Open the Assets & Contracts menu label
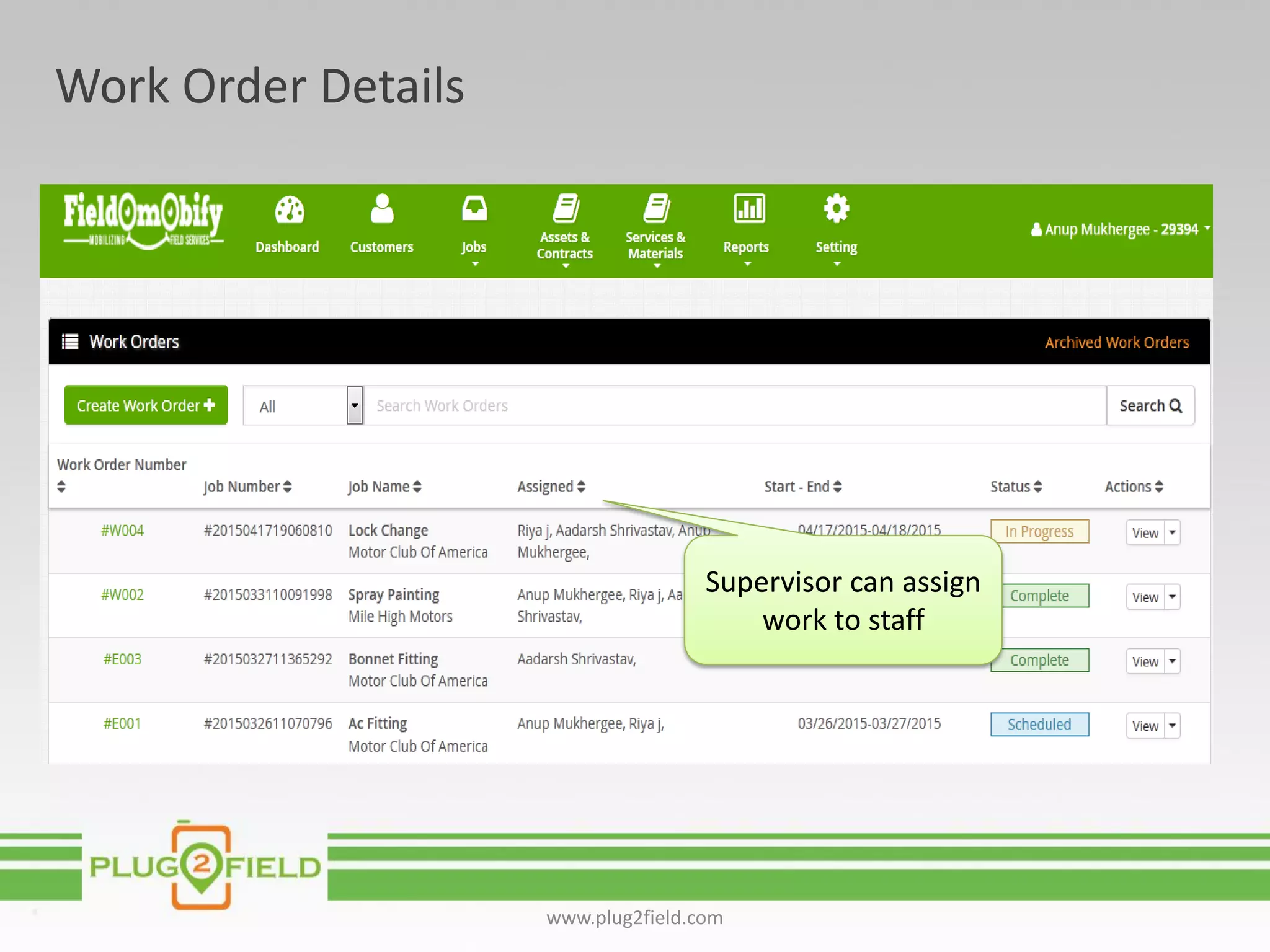The height and width of the screenshot is (952, 1270). (x=565, y=245)
